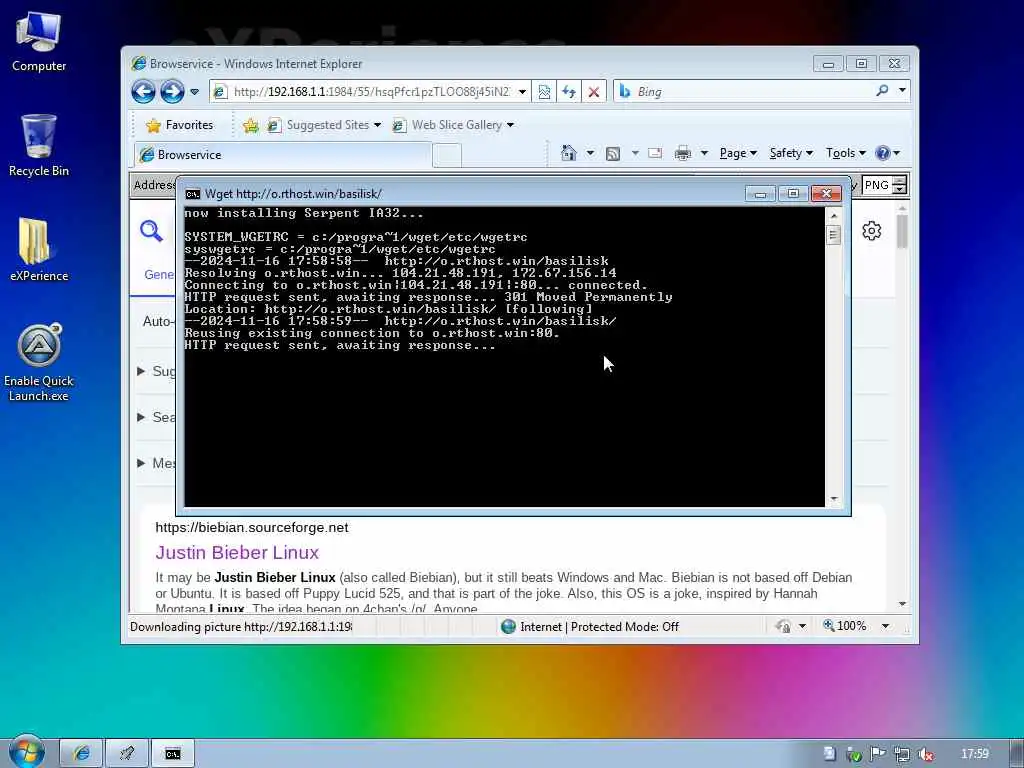Viewport: 1024px width, 768px height.
Task: Toggle Compatibility View icon
Action: 544,91
